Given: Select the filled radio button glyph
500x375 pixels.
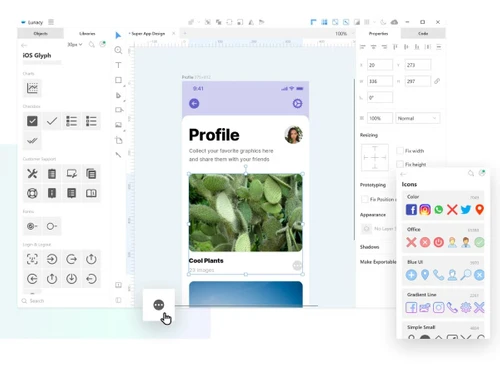Looking at the screenshot, I should pos(32,226).
